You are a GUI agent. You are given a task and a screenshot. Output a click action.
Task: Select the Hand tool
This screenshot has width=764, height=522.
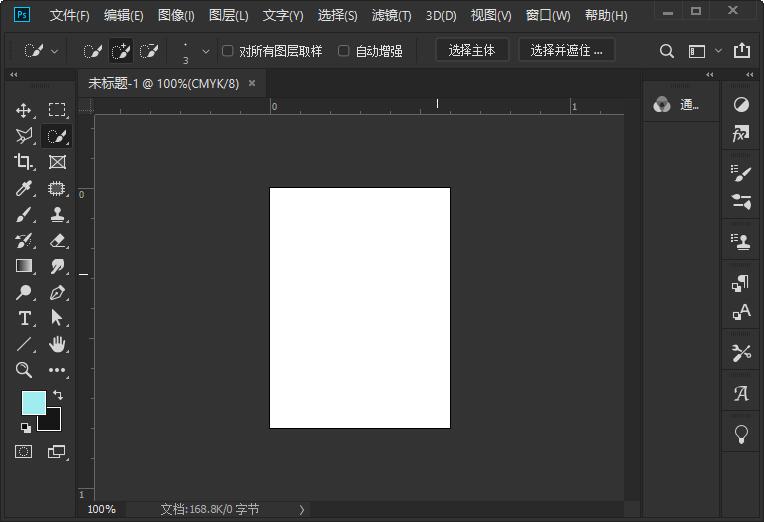point(57,344)
